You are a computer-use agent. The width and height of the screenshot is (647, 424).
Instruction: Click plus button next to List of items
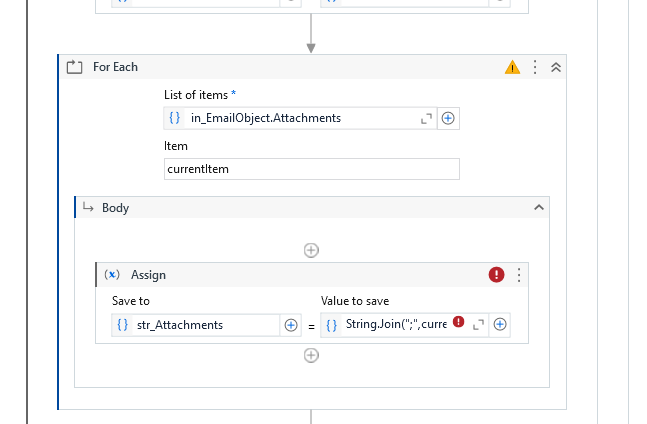[448, 118]
